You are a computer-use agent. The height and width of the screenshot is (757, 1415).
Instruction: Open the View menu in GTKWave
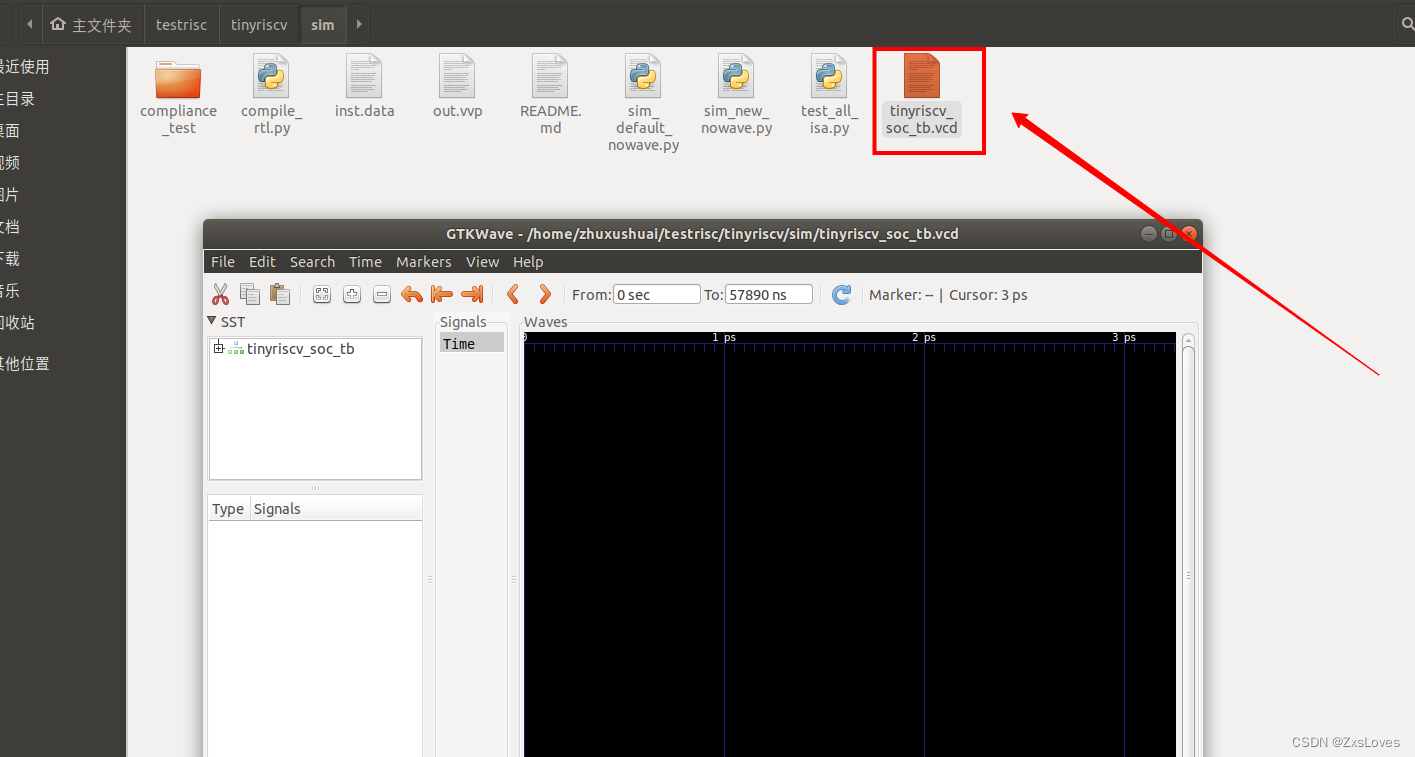482,262
